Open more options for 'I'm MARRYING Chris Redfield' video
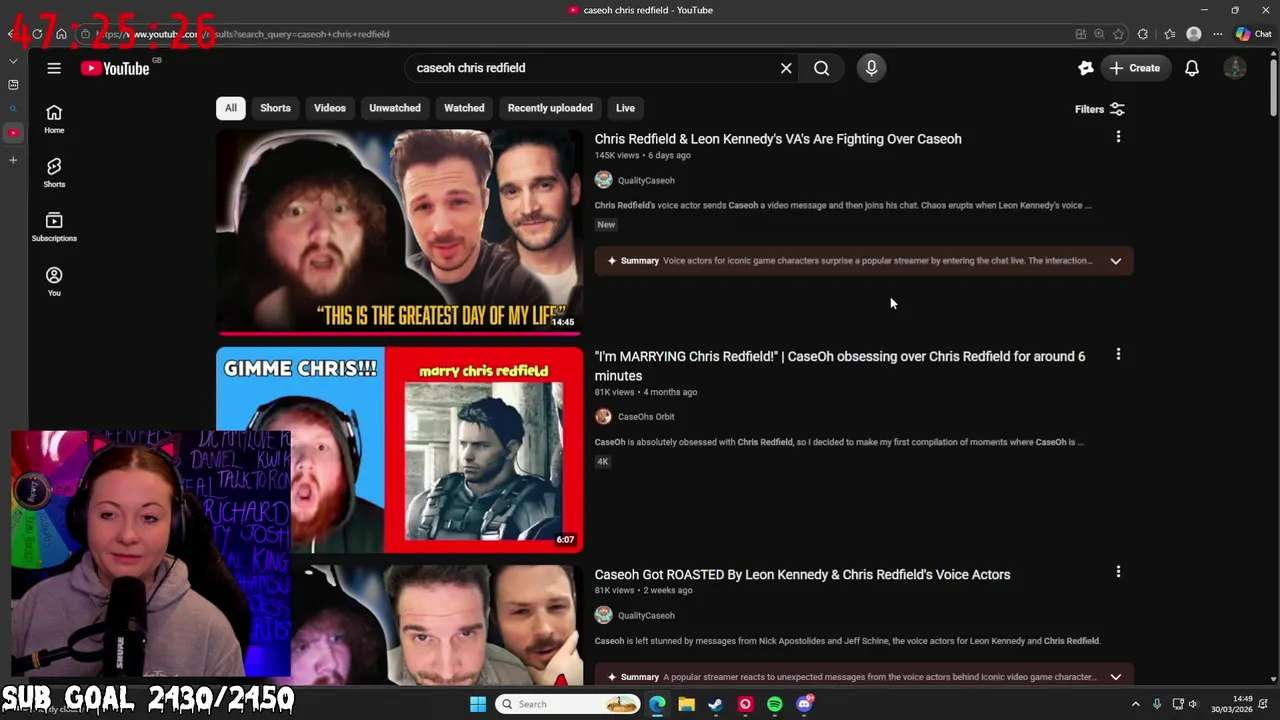Image resolution: width=1280 pixels, height=720 pixels. (1118, 354)
